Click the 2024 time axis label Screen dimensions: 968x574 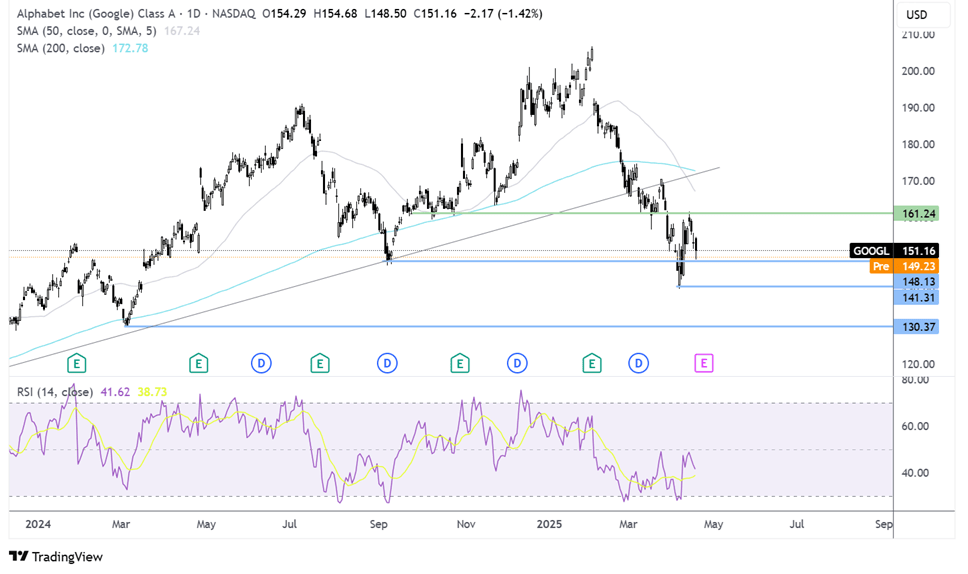click(38, 524)
